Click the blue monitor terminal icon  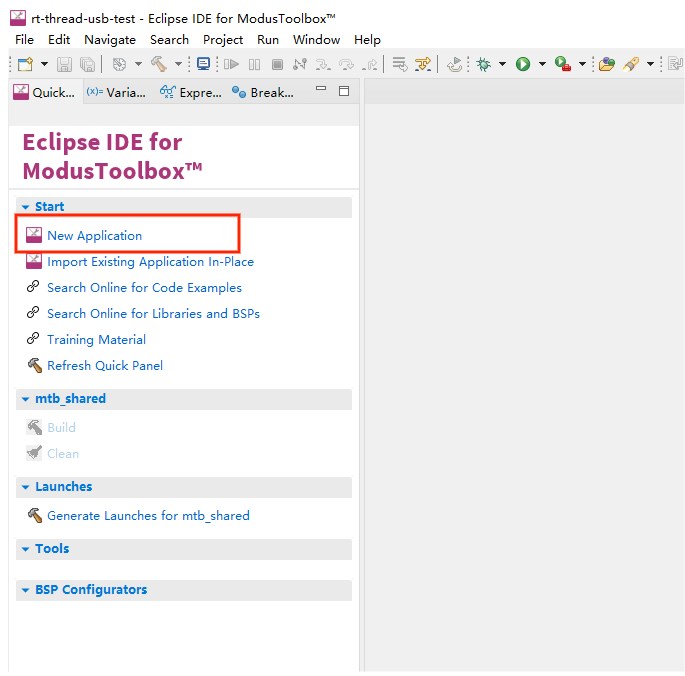click(x=204, y=64)
